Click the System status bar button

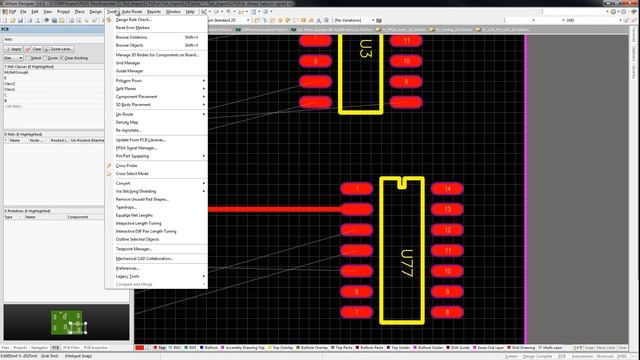[511, 356]
